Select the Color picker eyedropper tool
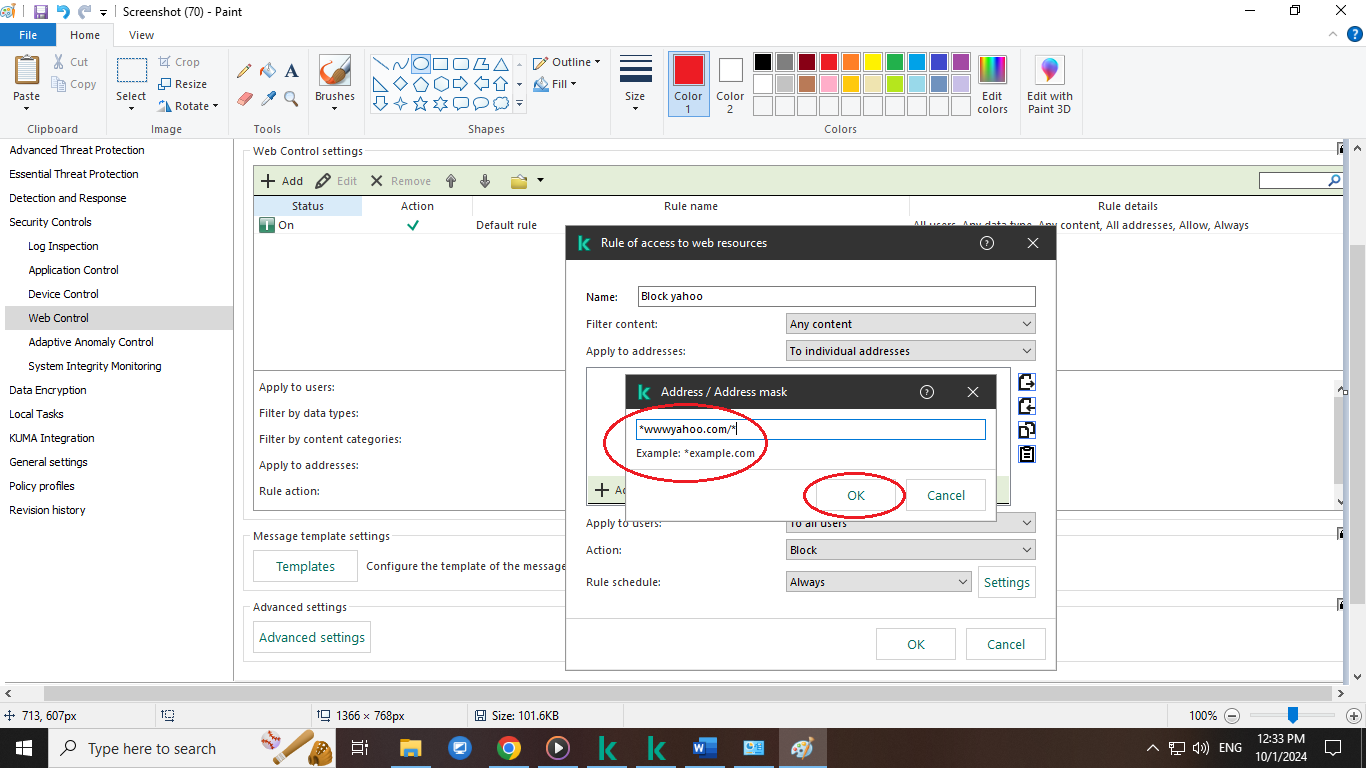1366x768 pixels. coord(267,98)
